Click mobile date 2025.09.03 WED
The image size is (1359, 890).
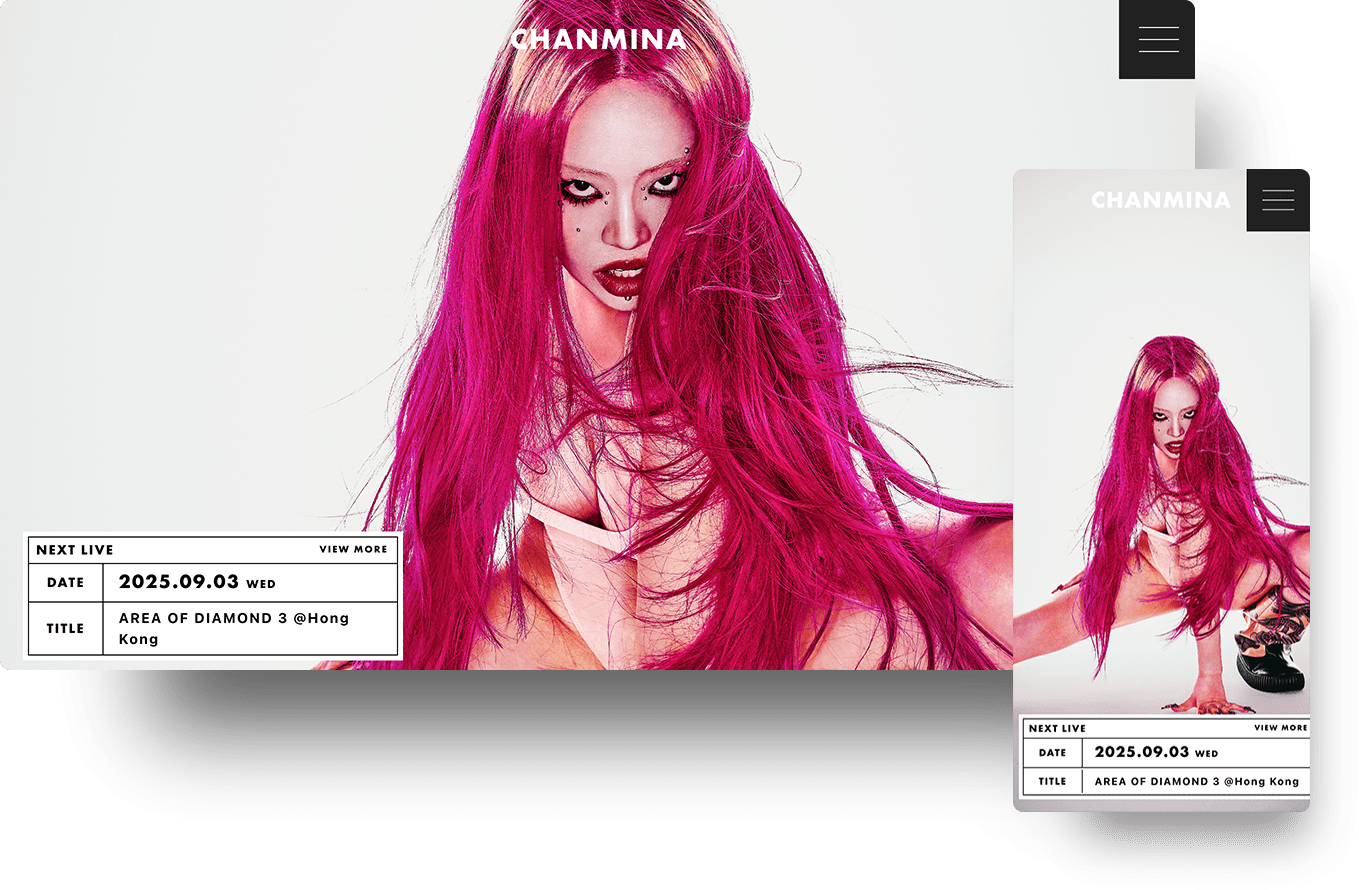[x=1156, y=752]
